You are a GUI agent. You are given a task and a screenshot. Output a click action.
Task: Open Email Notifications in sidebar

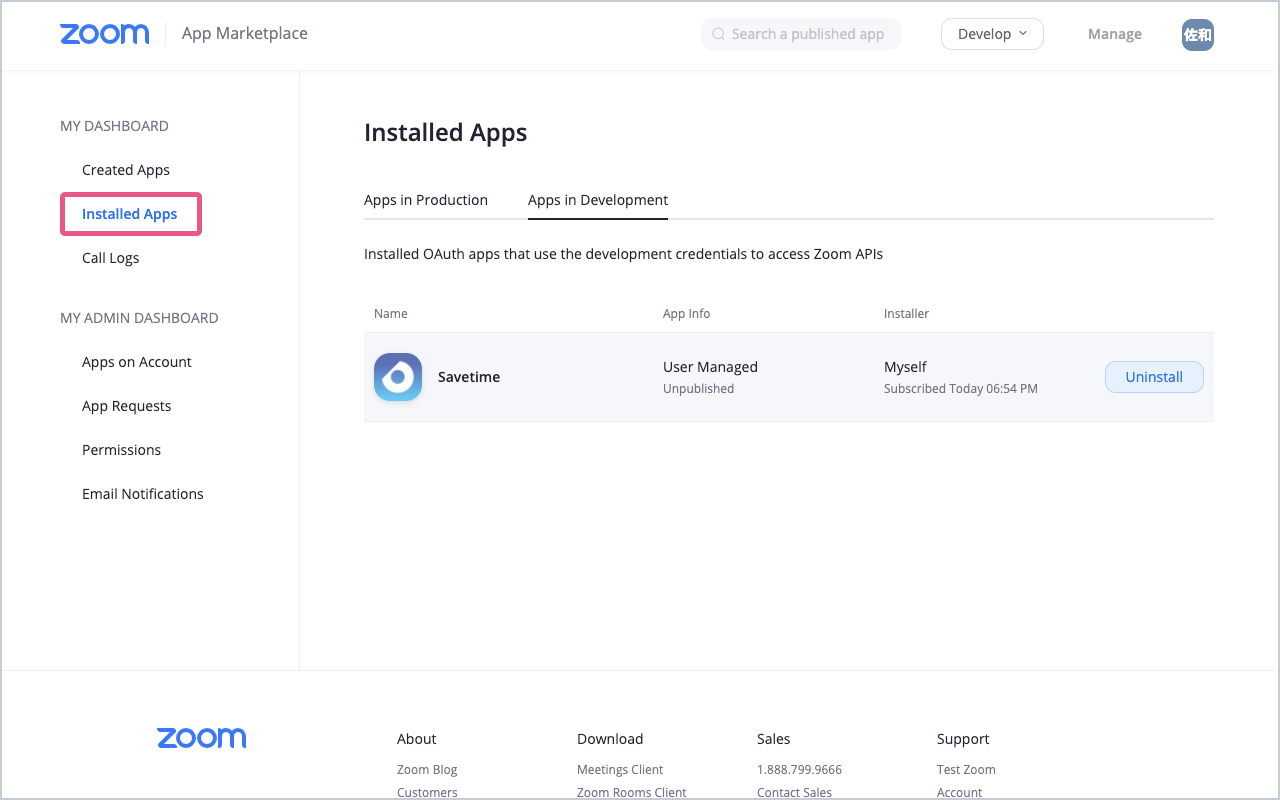(x=143, y=494)
